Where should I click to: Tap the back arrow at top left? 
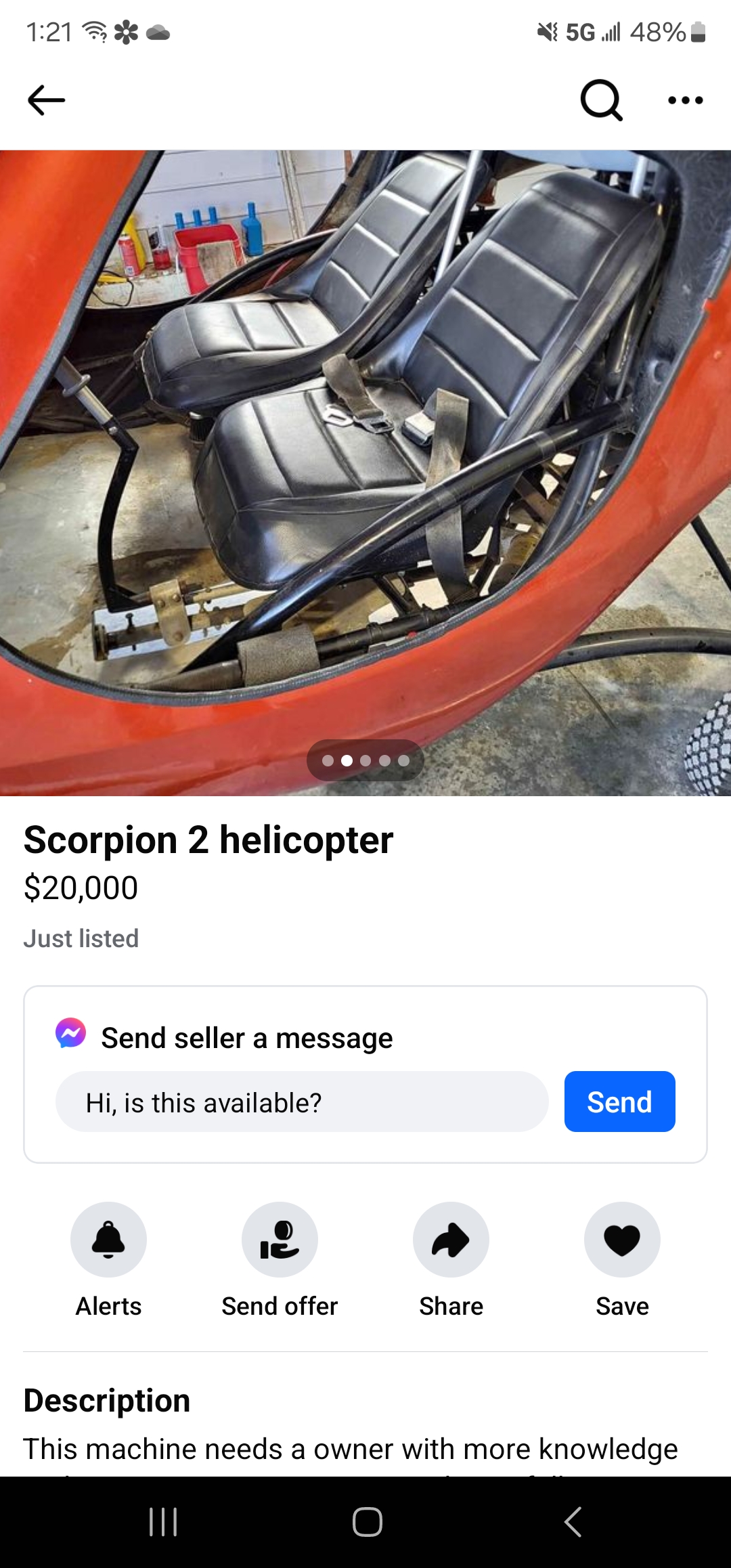[46, 100]
